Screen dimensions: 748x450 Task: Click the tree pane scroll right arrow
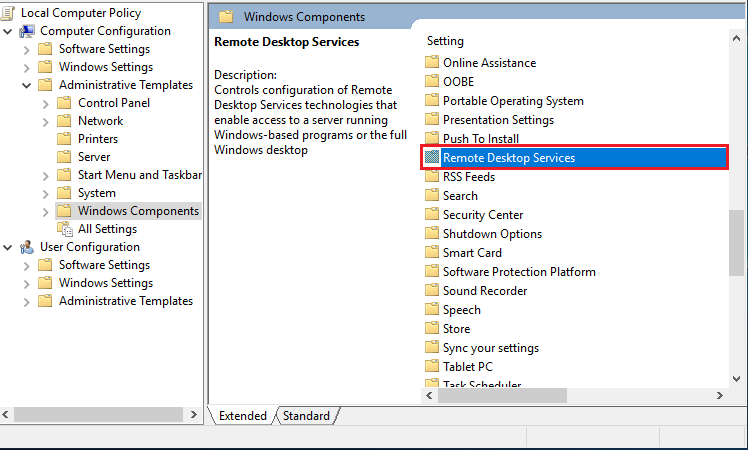(x=193, y=415)
